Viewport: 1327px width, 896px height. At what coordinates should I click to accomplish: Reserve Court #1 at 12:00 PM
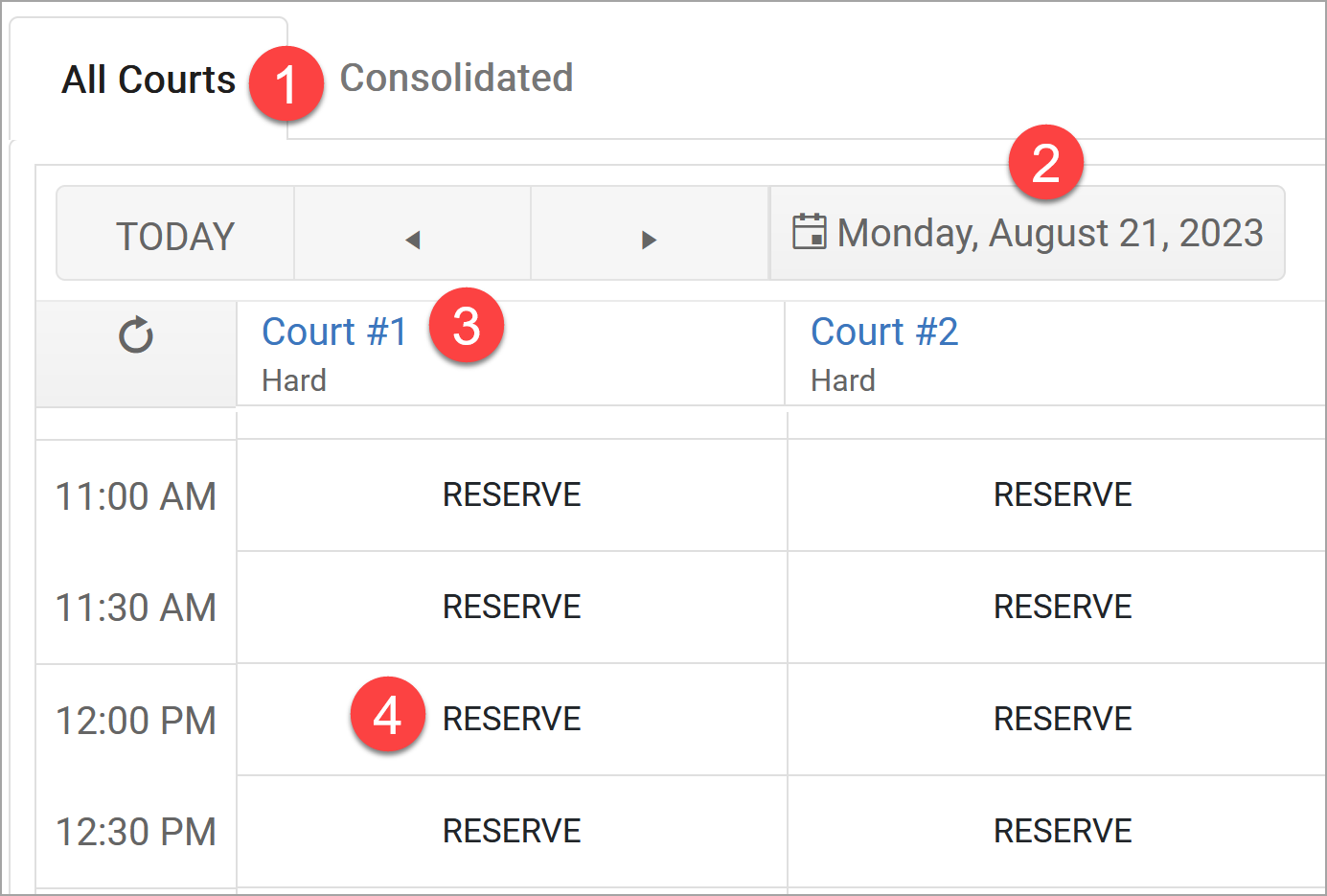point(512,719)
